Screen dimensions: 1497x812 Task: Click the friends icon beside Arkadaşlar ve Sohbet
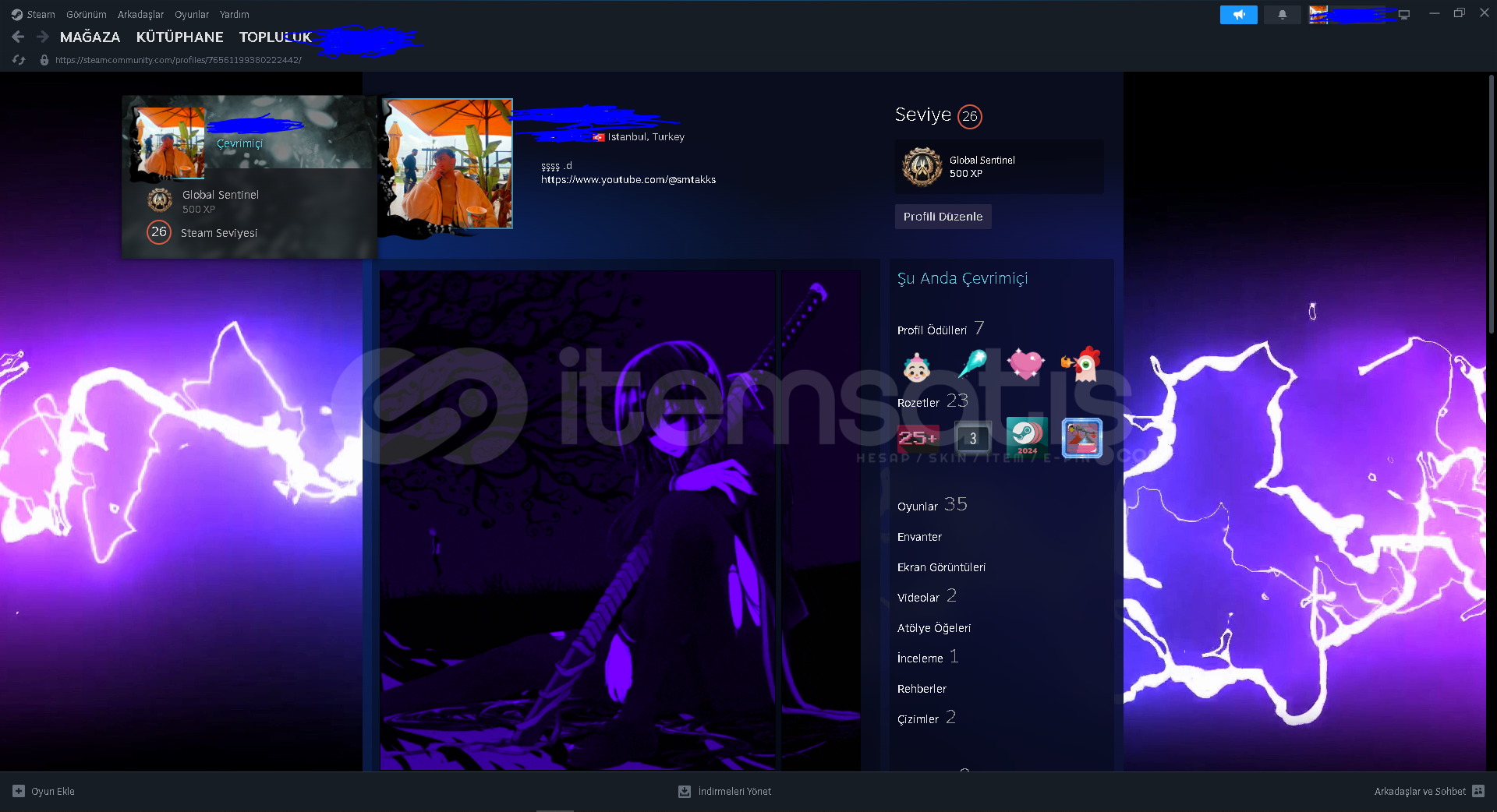point(1478,791)
